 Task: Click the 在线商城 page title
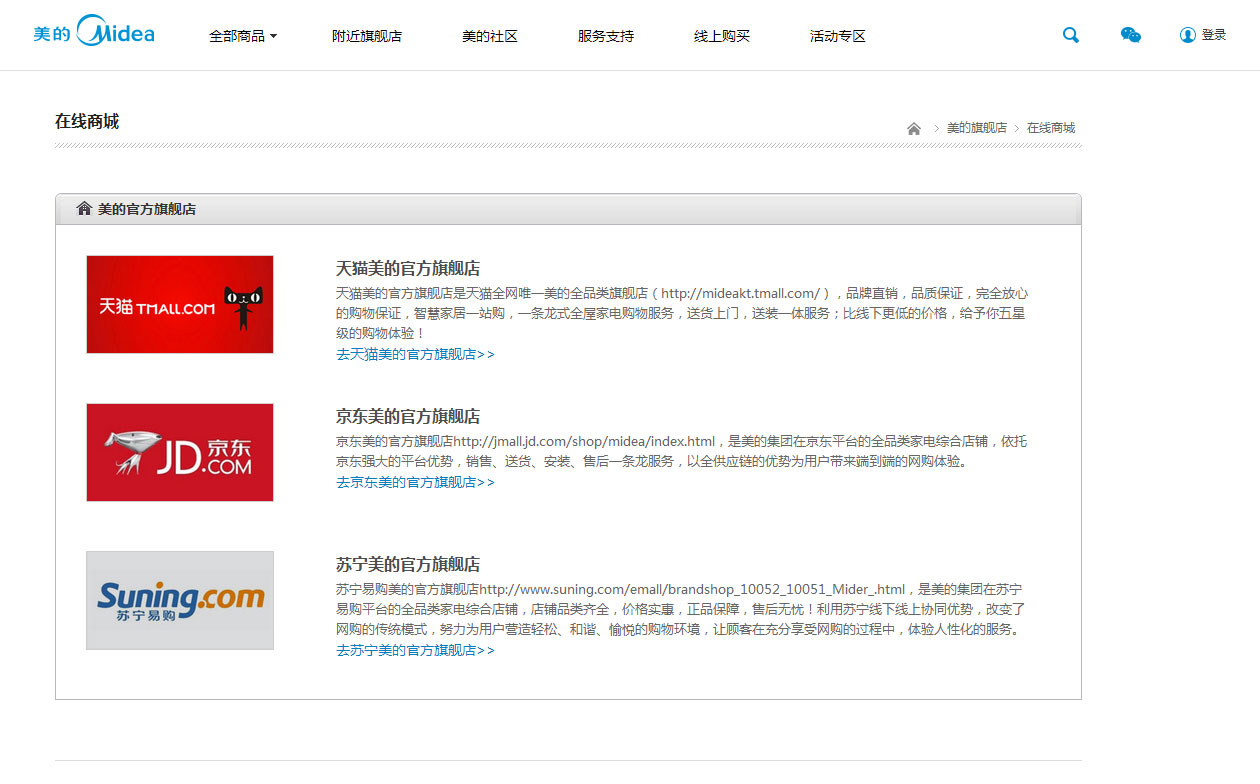[87, 121]
